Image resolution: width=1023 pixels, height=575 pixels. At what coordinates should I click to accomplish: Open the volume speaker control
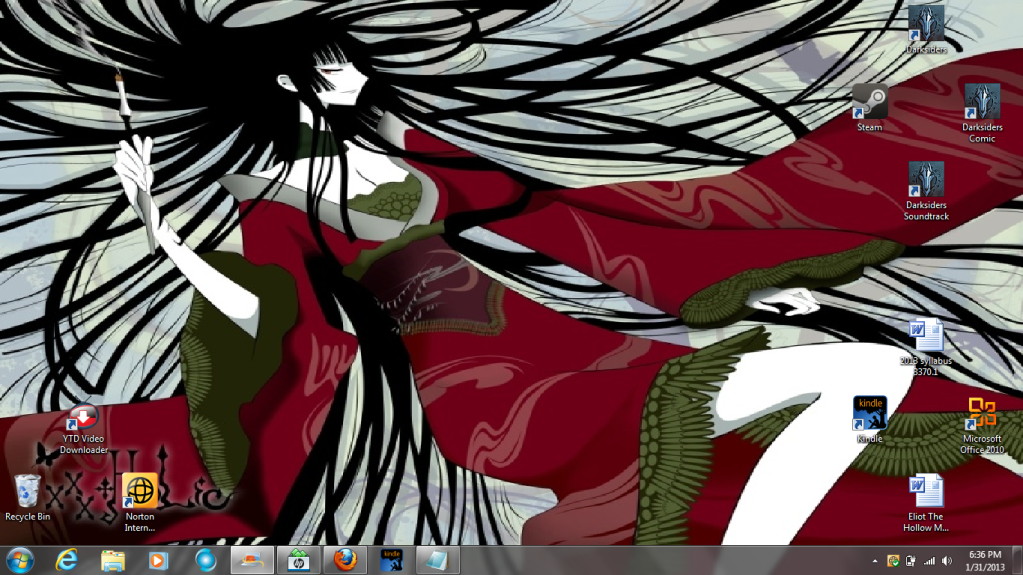click(x=945, y=561)
